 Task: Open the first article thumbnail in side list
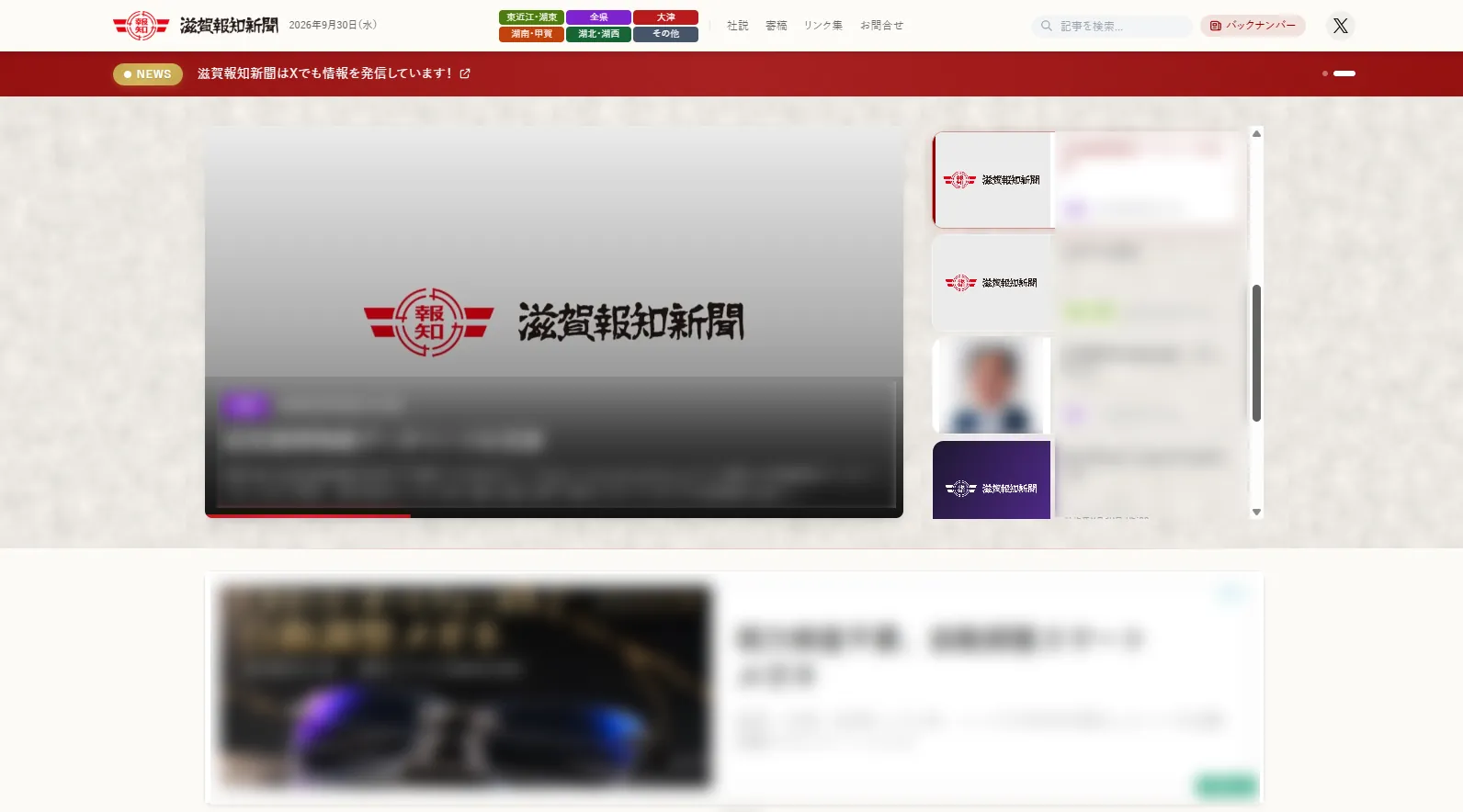993,180
